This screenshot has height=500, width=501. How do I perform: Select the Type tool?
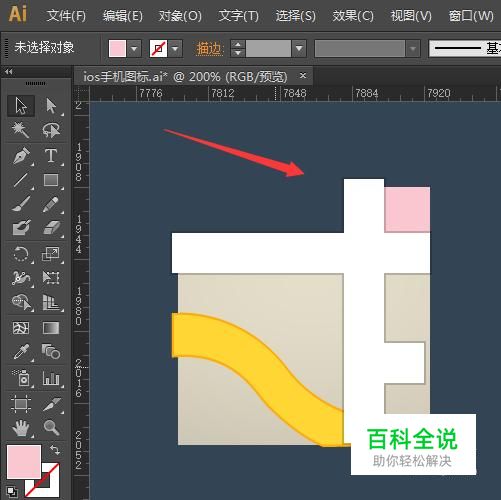point(51,156)
